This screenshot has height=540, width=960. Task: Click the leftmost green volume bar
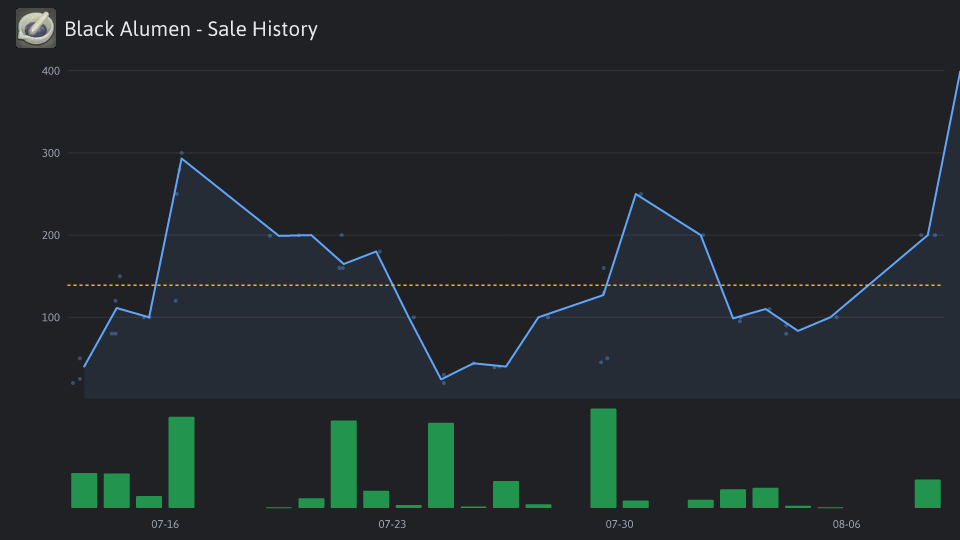pyautogui.click(x=84, y=490)
